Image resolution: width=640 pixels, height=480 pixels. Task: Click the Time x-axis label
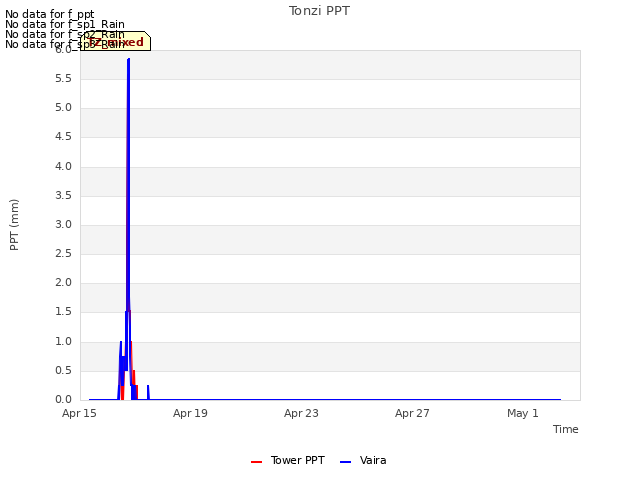point(565,429)
